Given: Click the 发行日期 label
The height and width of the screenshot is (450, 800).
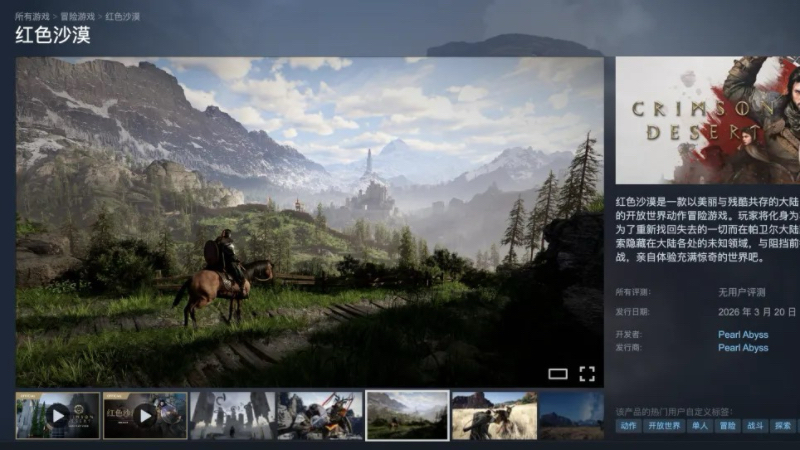Looking at the screenshot, I should click(633, 312).
